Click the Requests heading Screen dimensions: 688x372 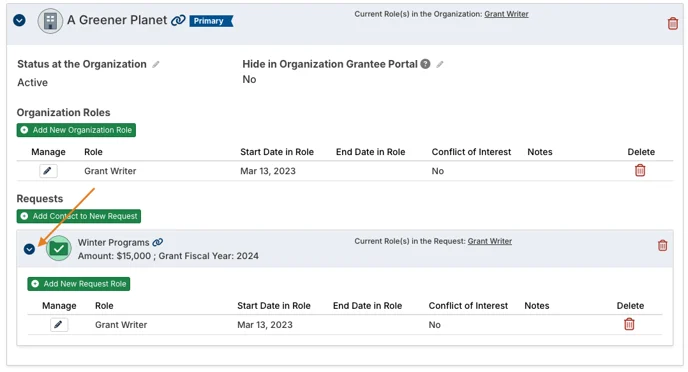click(x=40, y=199)
